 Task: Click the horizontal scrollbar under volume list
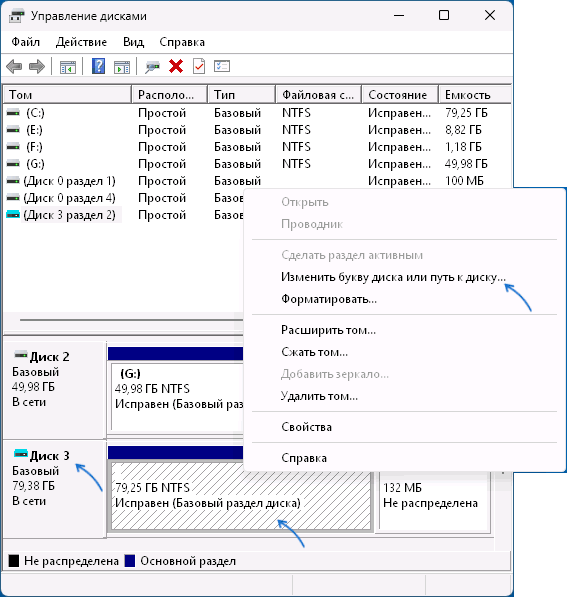(x=131, y=320)
